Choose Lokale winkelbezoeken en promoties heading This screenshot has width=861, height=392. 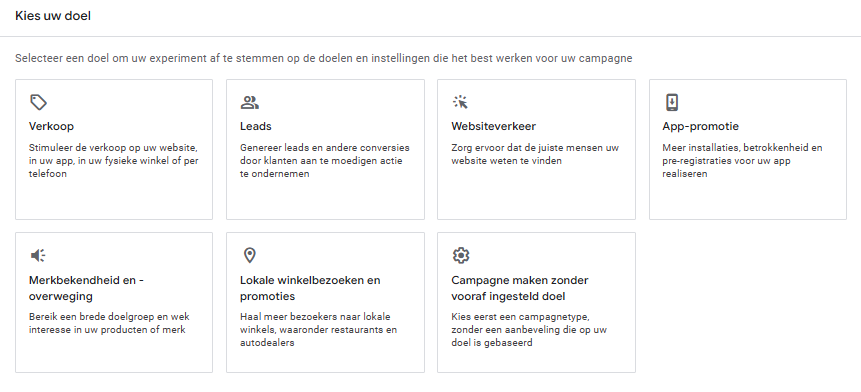pos(310,288)
